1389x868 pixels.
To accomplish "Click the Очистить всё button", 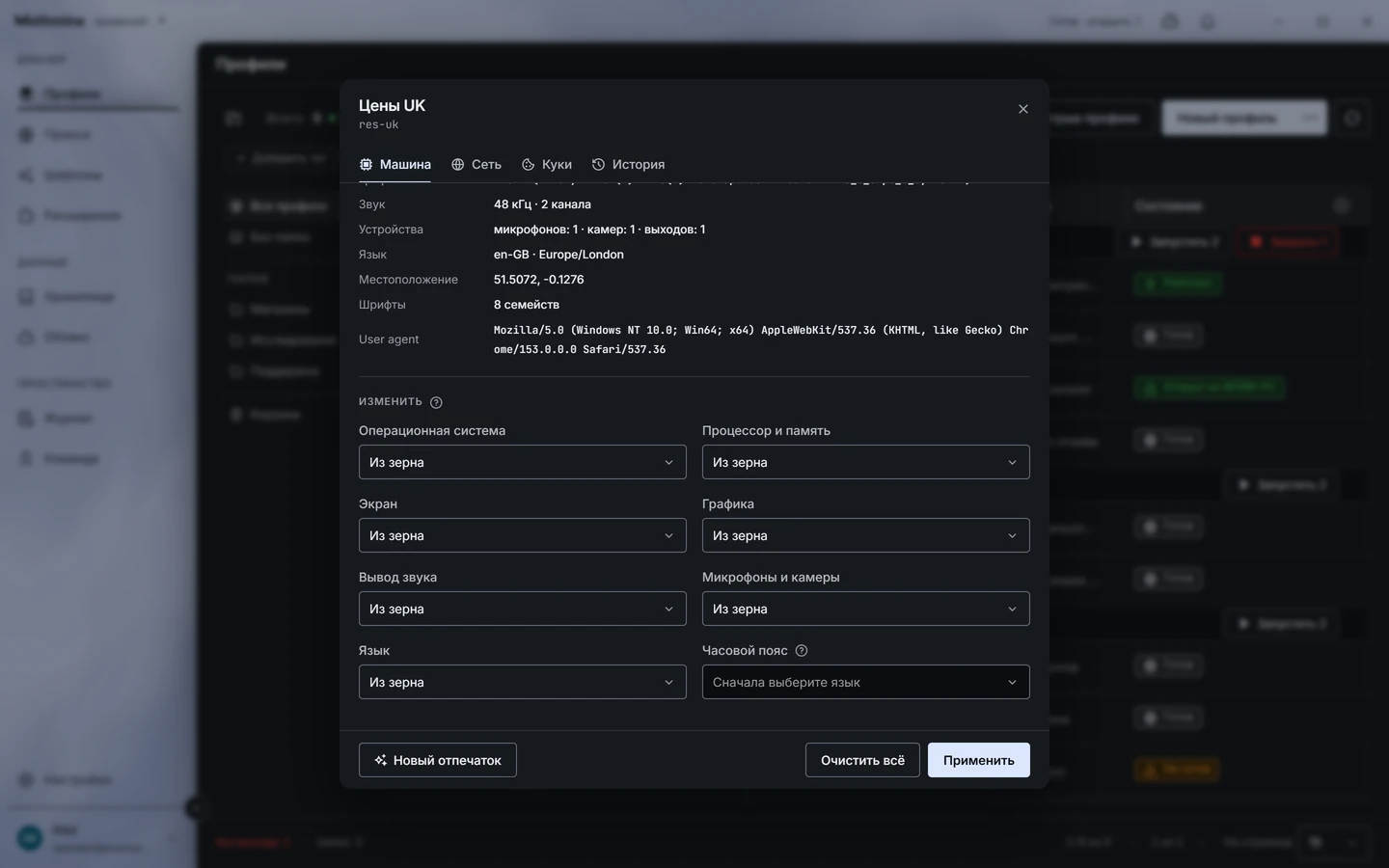I will [x=862, y=760].
